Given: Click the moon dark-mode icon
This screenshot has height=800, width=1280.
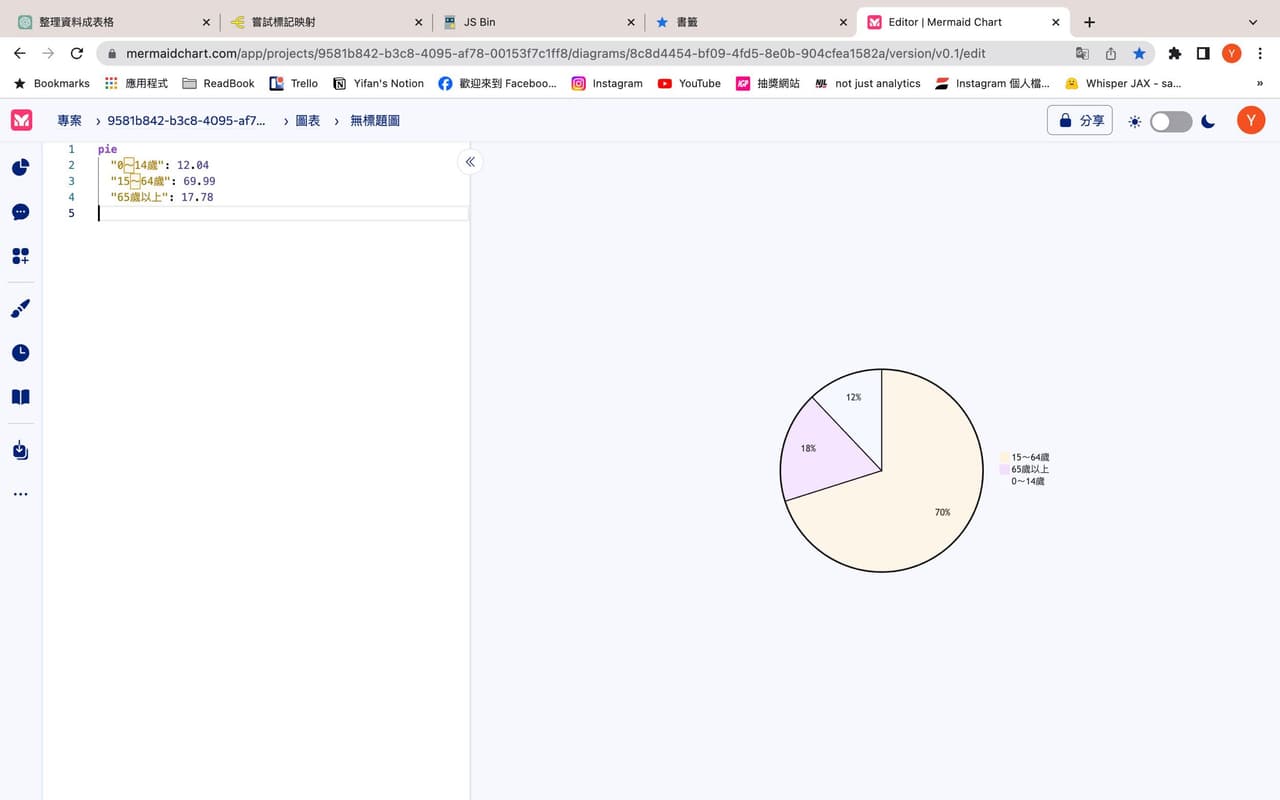Looking at the screenshot, I should 1208,121.
